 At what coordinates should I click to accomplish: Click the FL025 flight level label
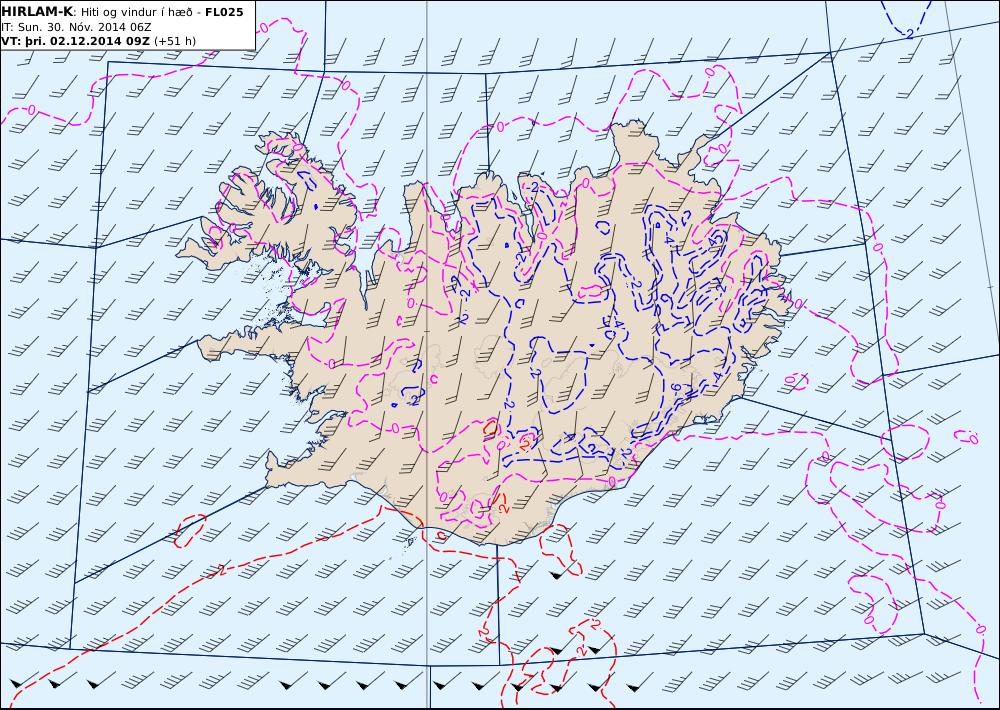[x=224, y=12]
